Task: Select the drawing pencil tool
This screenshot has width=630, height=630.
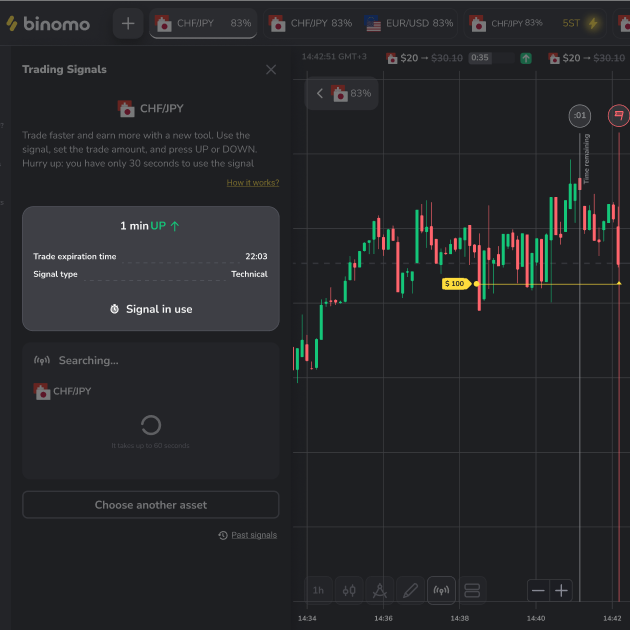Action: coord(410,590)
